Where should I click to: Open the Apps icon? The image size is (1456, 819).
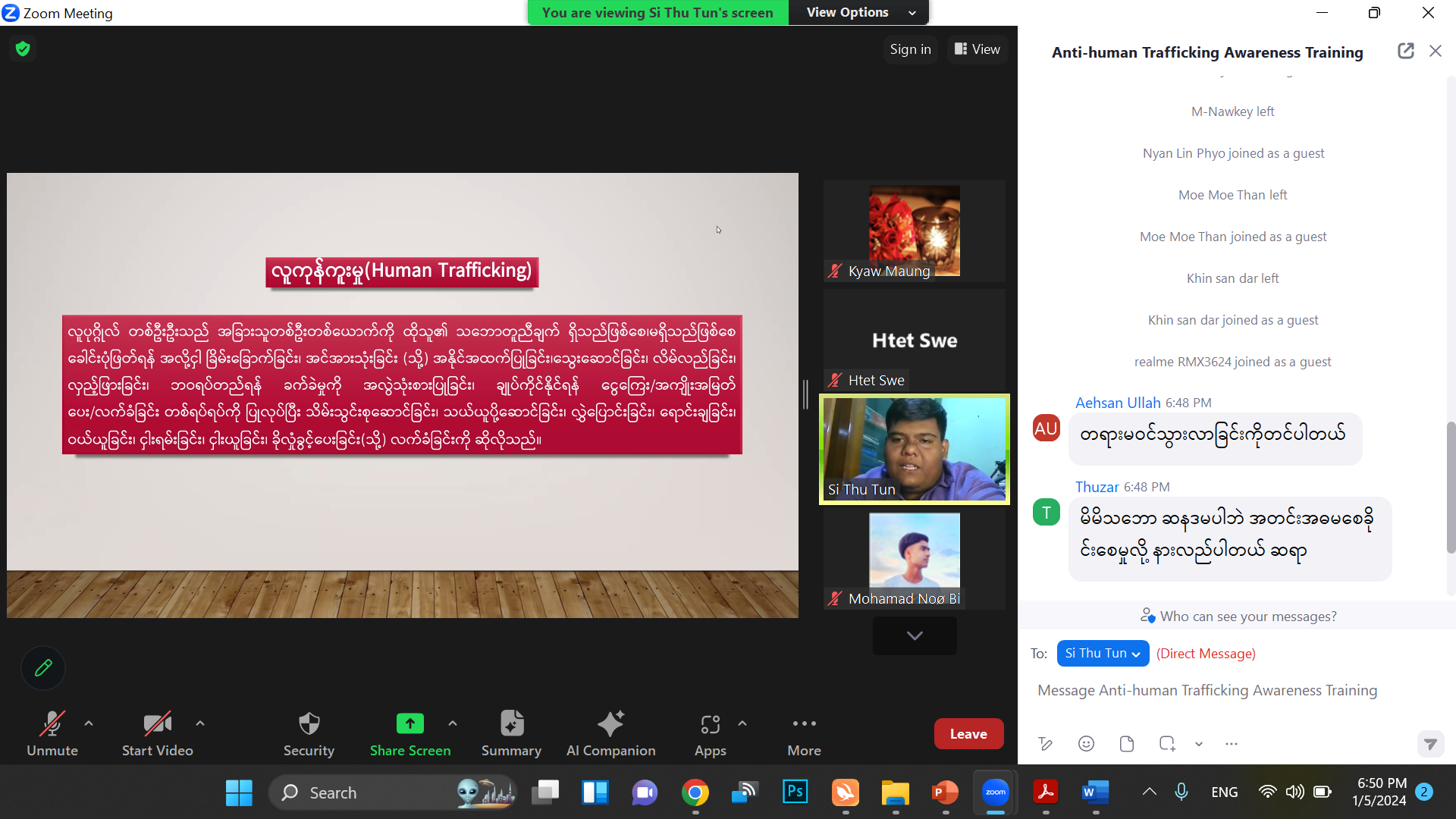(710, 724)
